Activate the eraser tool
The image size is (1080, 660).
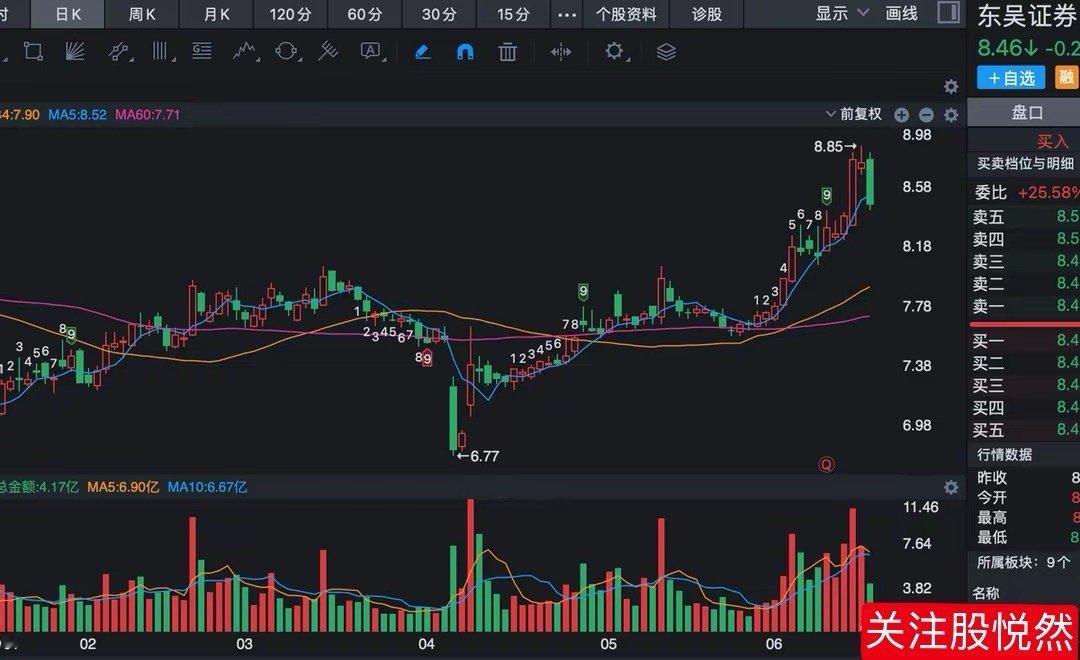(x=423, y=52)
